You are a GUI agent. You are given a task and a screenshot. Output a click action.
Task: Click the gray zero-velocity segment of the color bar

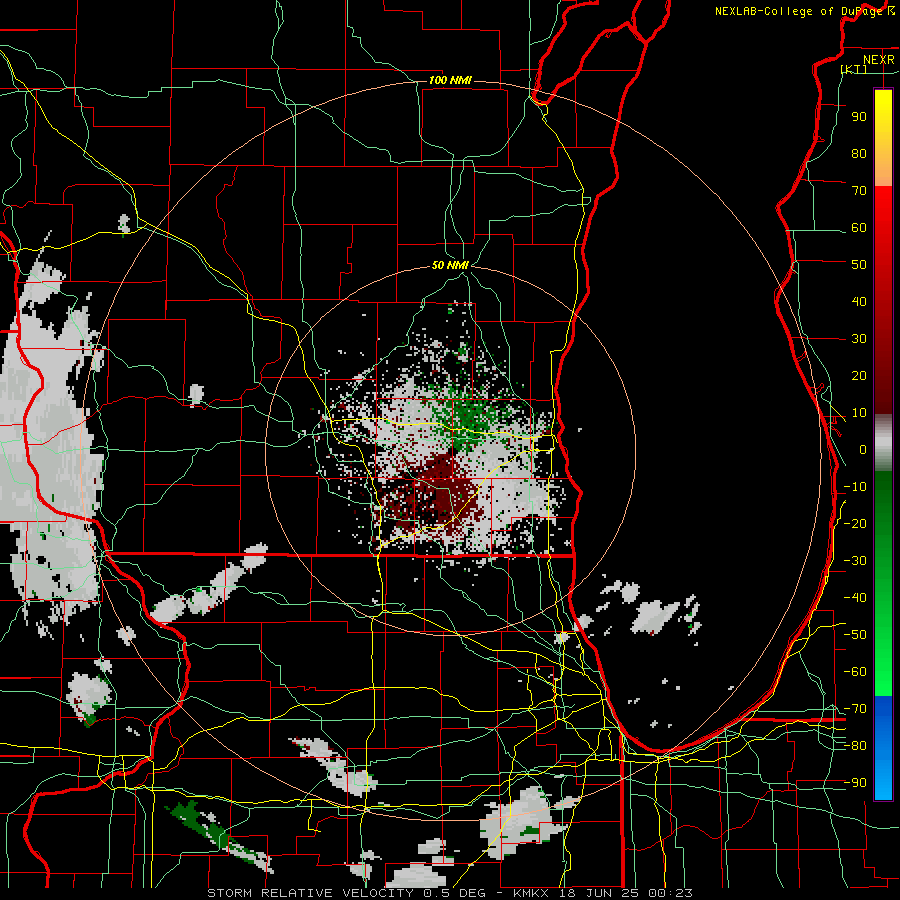[883, 442]
